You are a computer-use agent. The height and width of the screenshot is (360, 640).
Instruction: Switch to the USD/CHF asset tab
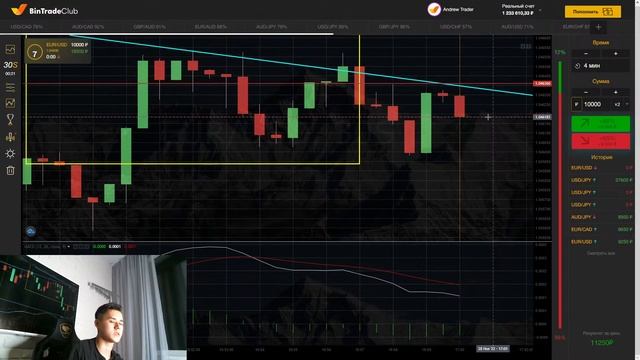[x=456, y=27]
